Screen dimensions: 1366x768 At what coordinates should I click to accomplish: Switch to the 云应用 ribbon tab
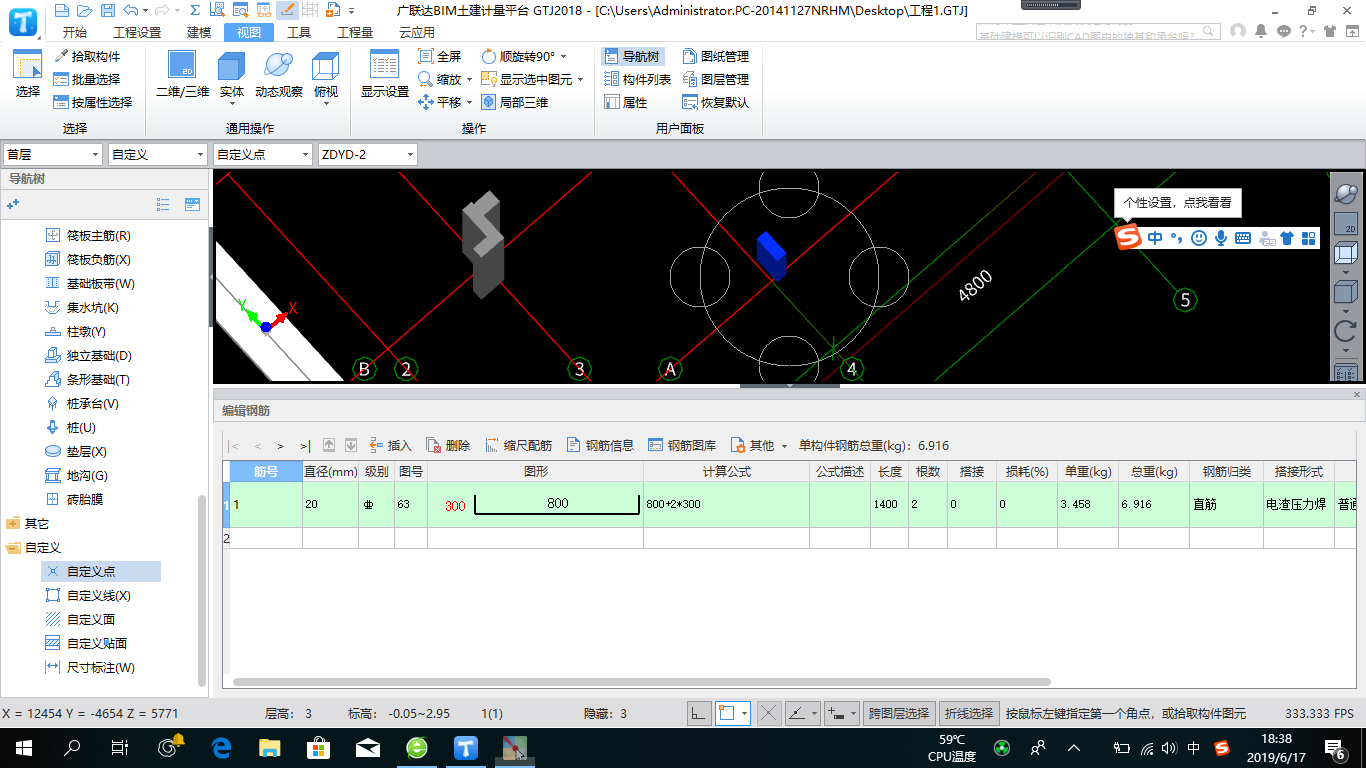[417, 32]
